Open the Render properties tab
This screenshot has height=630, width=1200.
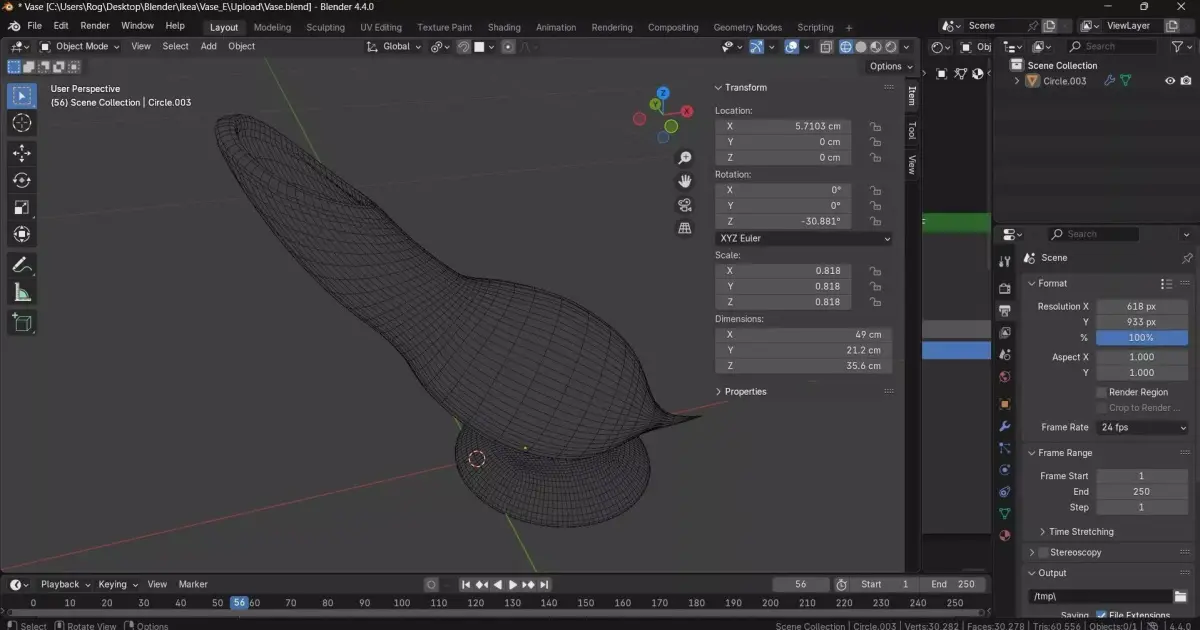(1005, 287)
